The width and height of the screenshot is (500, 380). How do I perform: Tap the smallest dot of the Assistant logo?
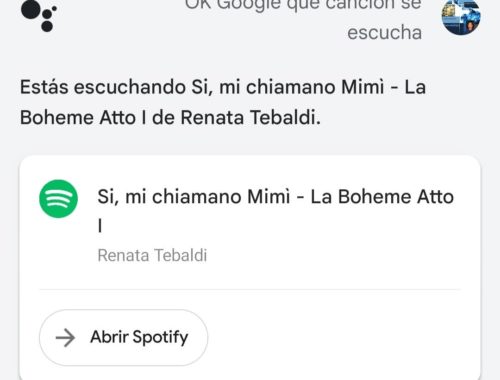click(54, 8)
